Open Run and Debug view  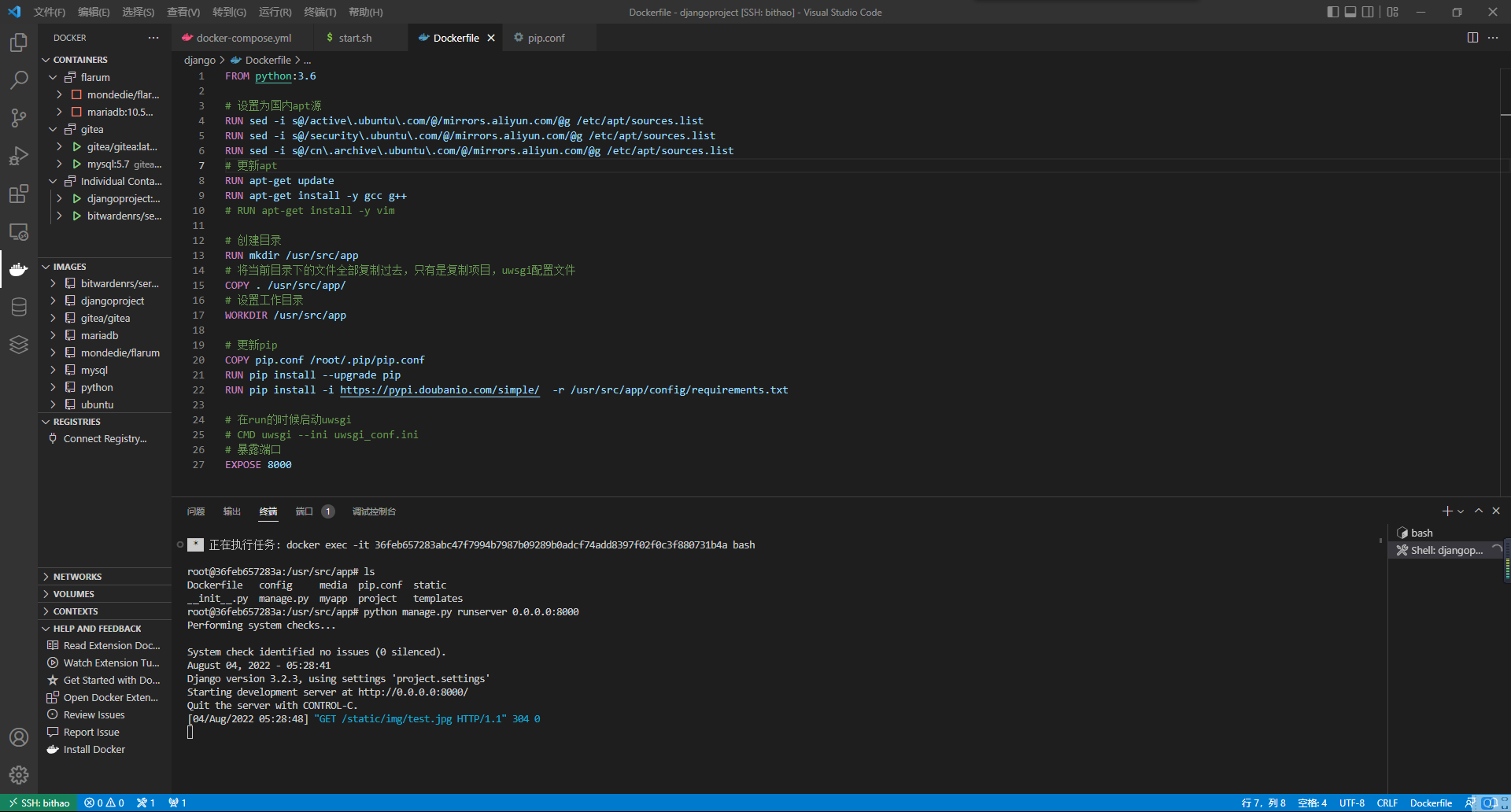(19, 156)
